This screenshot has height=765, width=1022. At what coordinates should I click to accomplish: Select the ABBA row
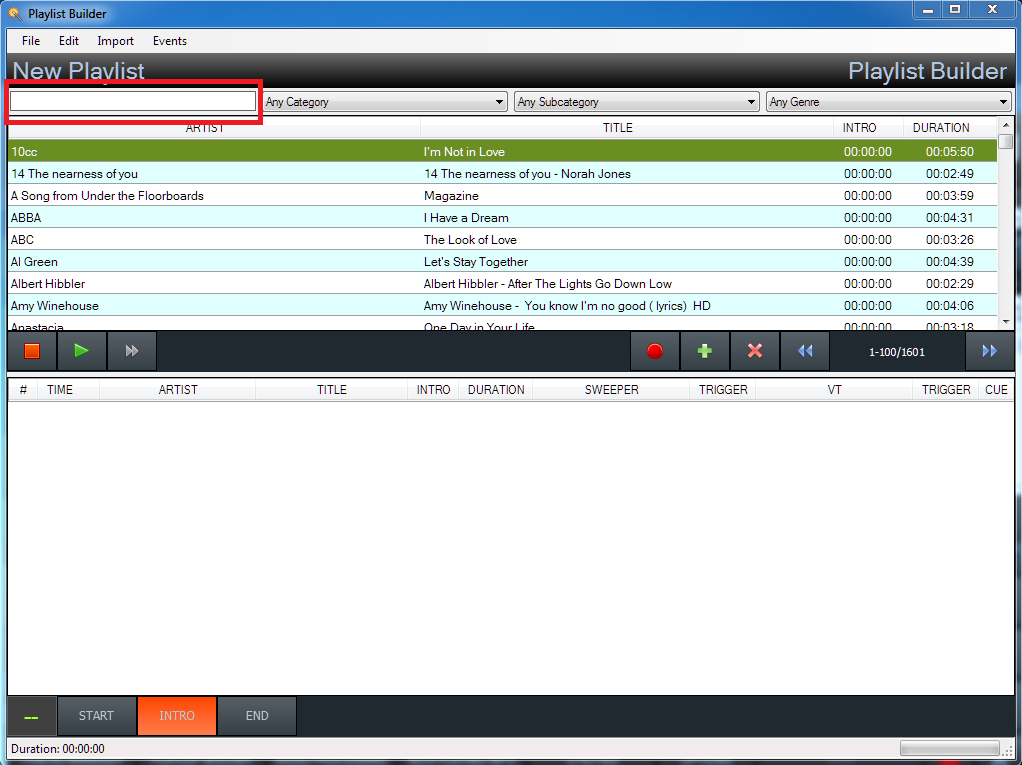[503, 218]
